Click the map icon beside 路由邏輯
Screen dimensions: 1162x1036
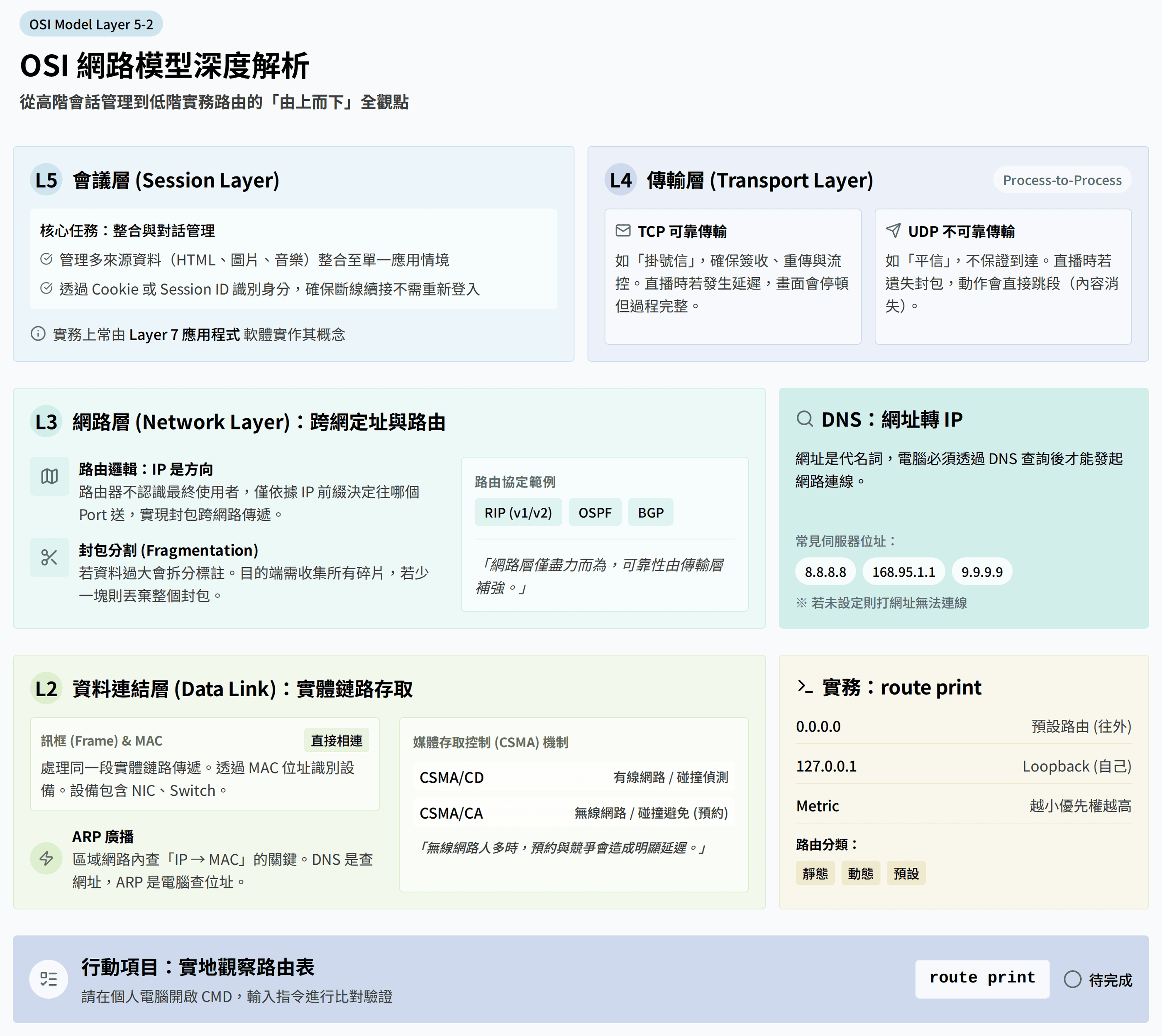coord(49,476)
